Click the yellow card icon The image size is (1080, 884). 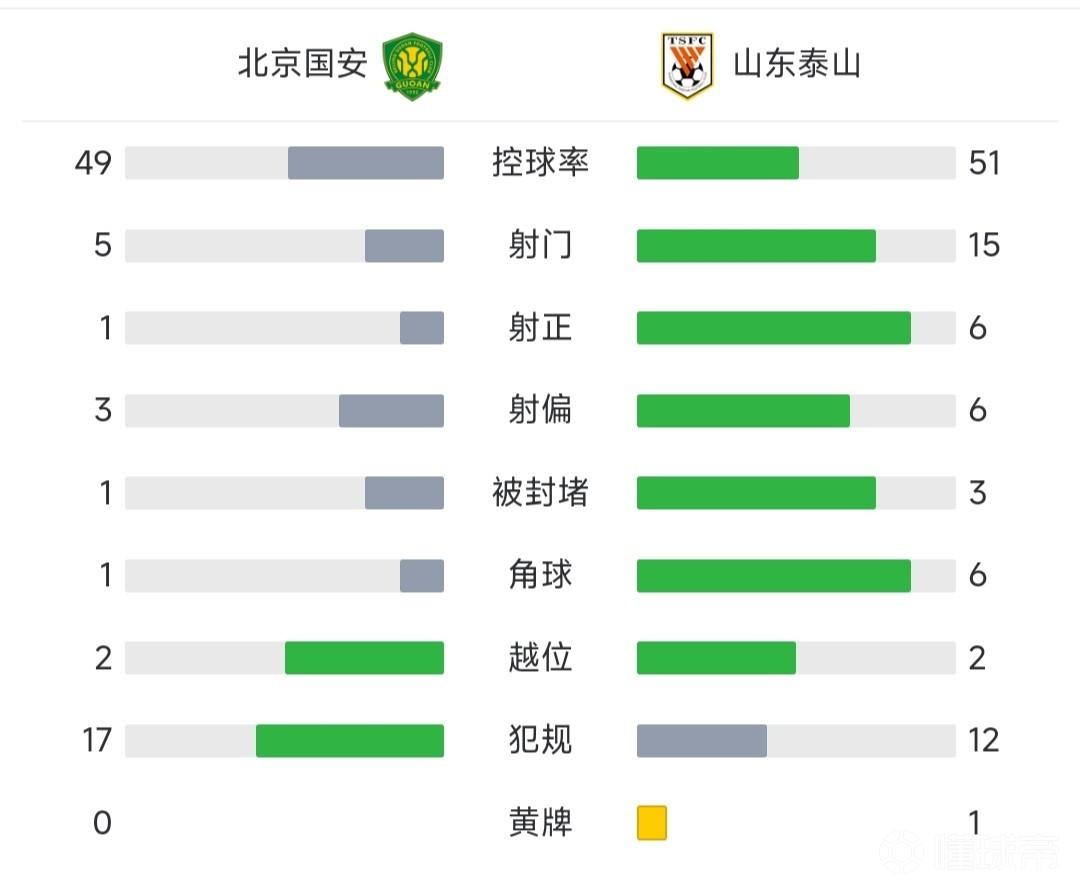pos(652,823)
